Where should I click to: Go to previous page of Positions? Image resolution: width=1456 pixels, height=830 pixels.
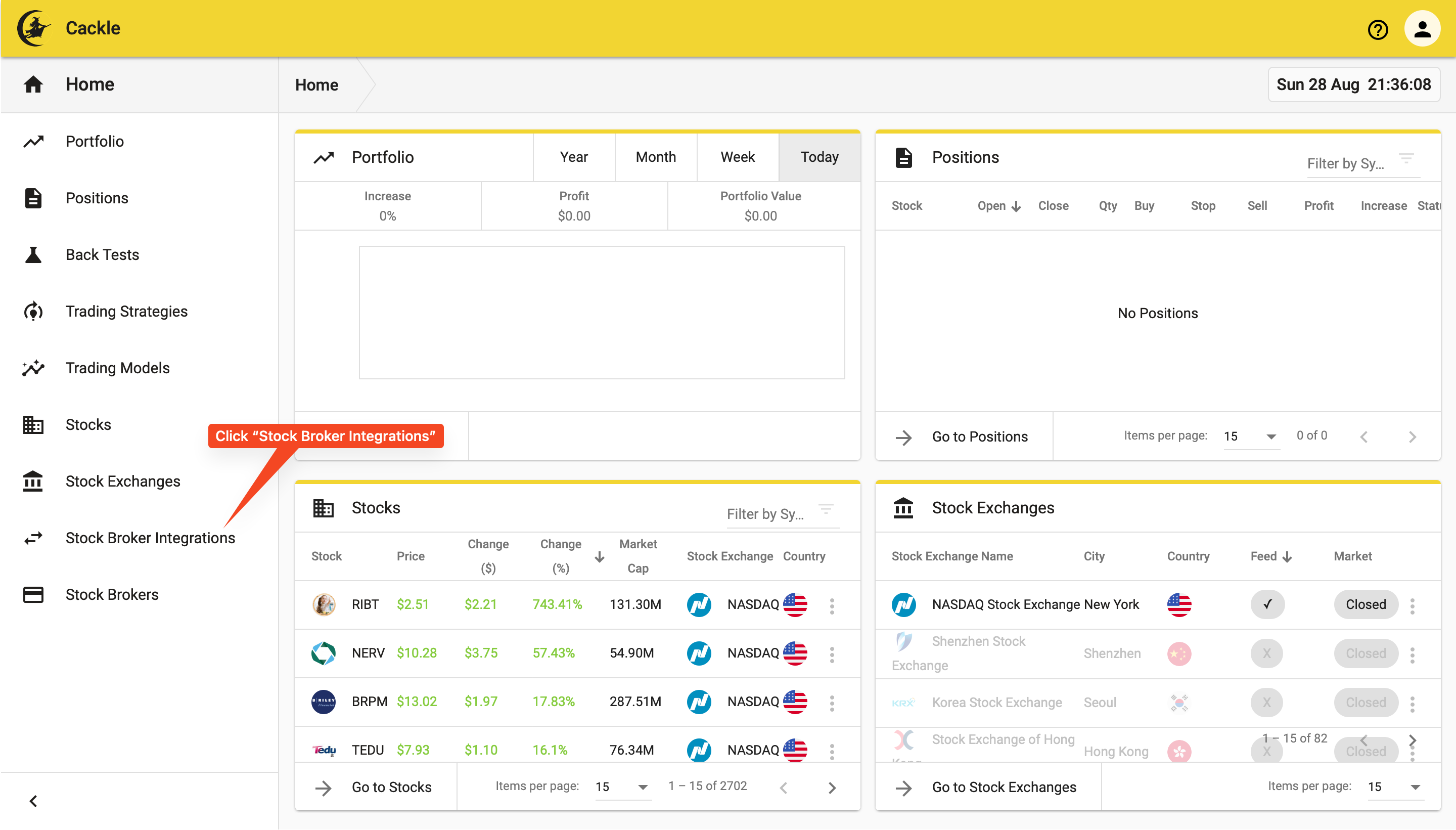[1363, 436]
